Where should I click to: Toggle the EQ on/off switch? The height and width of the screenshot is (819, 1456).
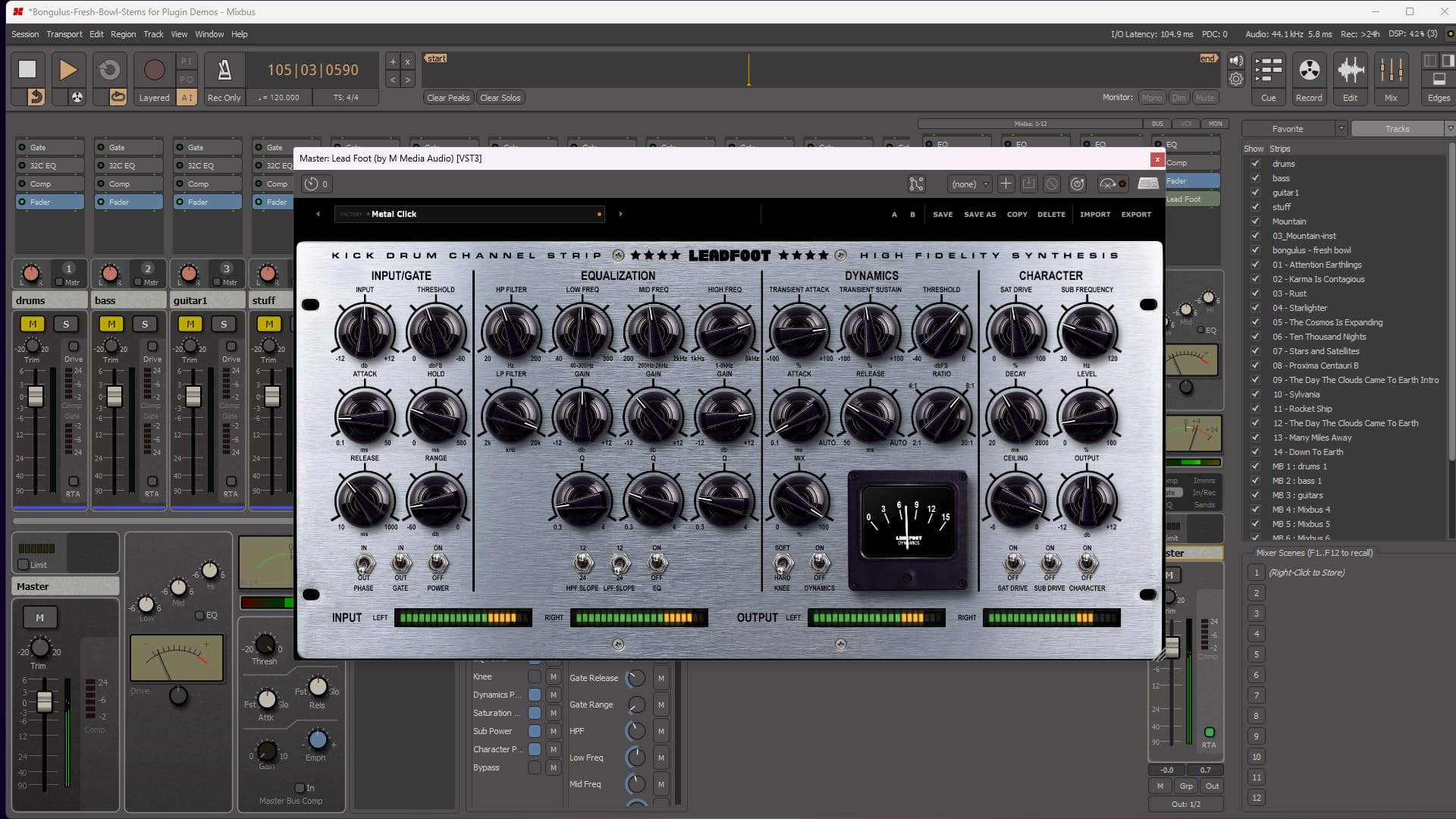click(657, 563)
